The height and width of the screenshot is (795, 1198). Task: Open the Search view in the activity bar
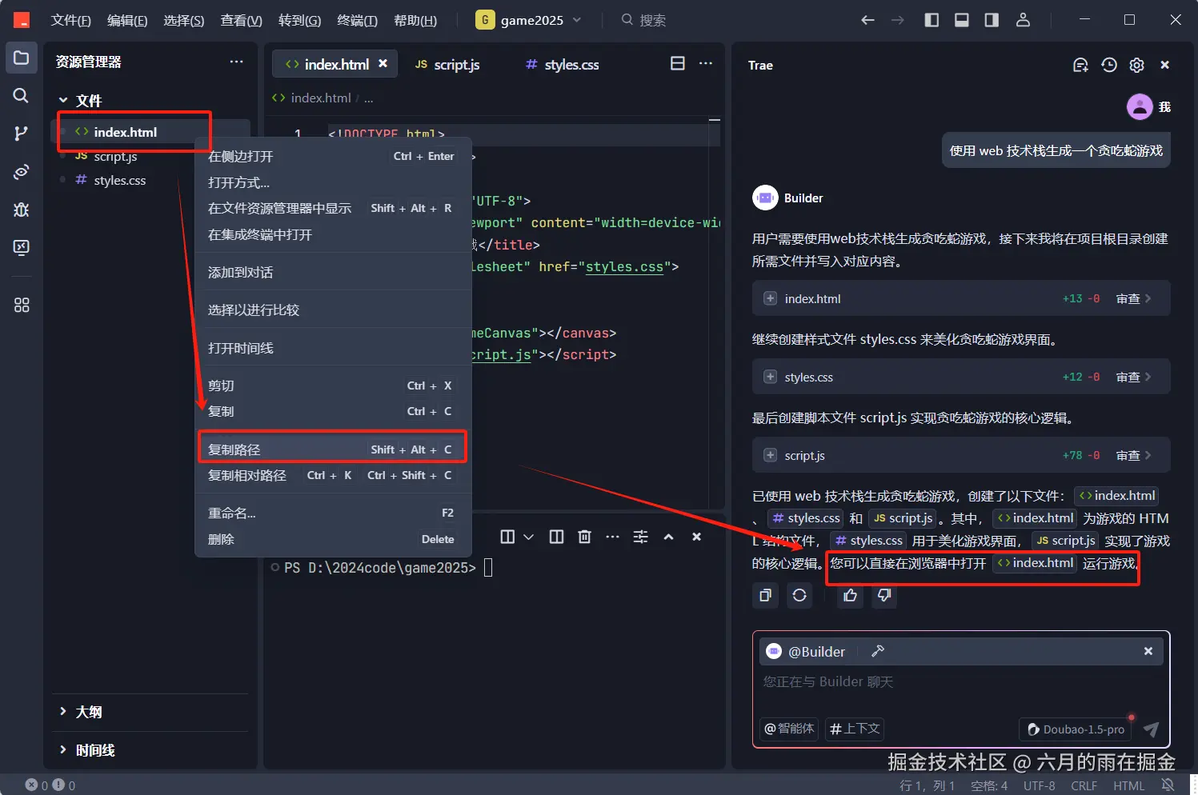pos(21,95)
